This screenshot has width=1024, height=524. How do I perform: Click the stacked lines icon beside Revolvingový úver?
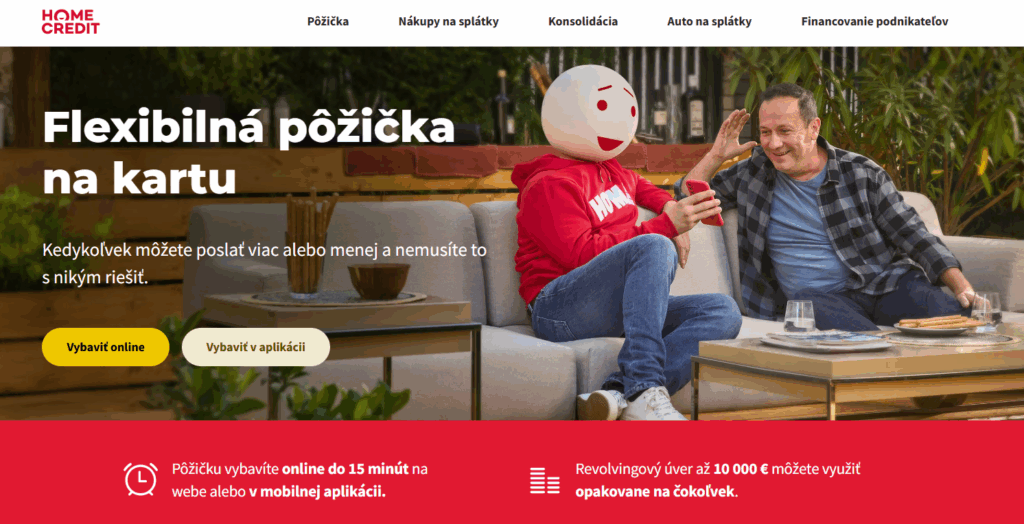pos(545,480)
